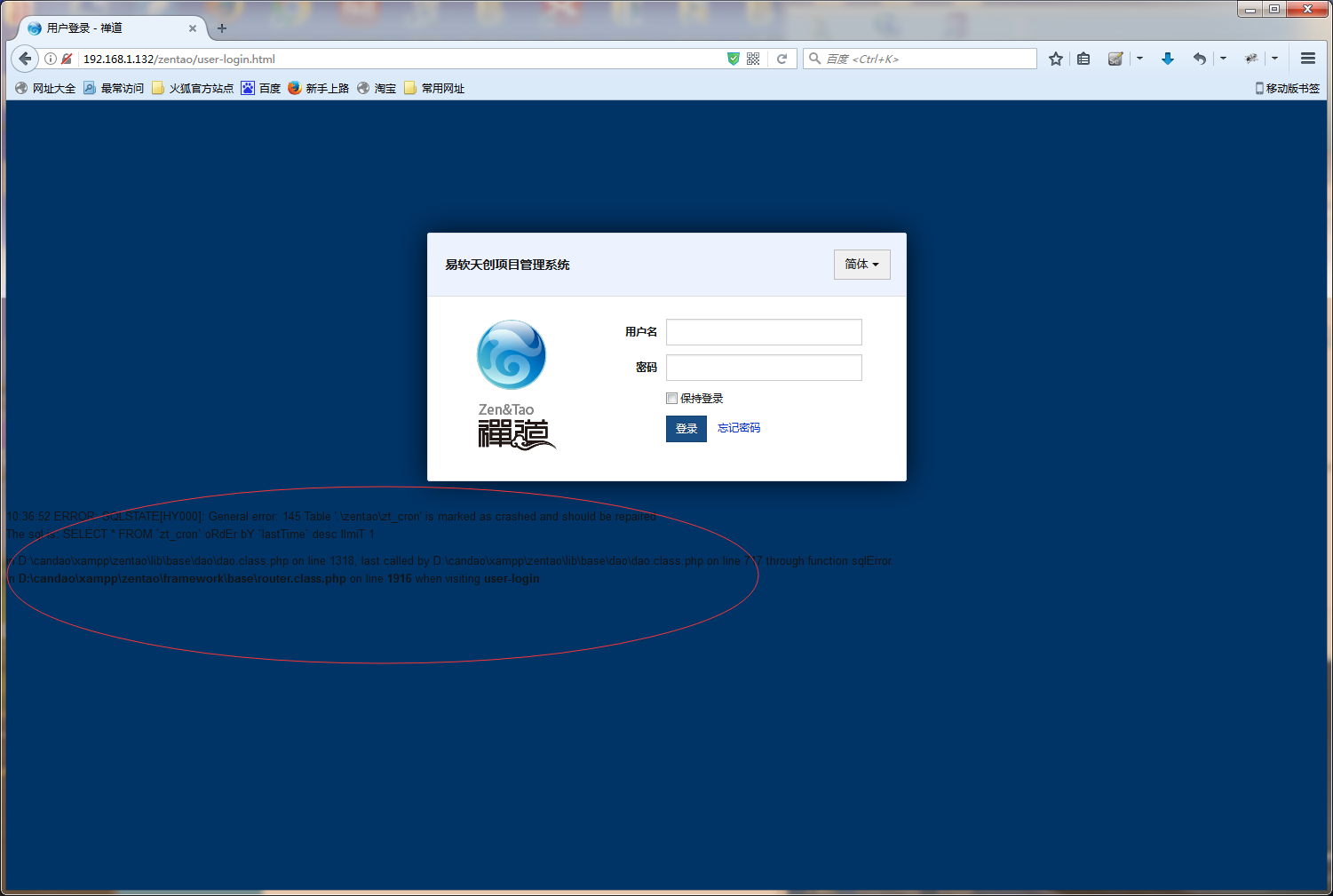The height and width of the screenshot is (896, 1333).
Task: Focus the 密码 password field
Action: [x=764, y=368]
